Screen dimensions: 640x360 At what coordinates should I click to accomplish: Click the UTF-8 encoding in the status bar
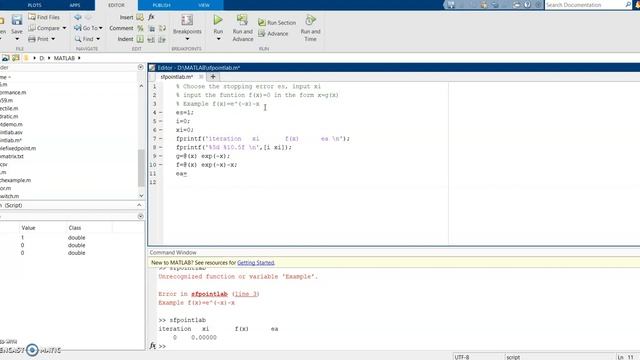click(462, 357)
